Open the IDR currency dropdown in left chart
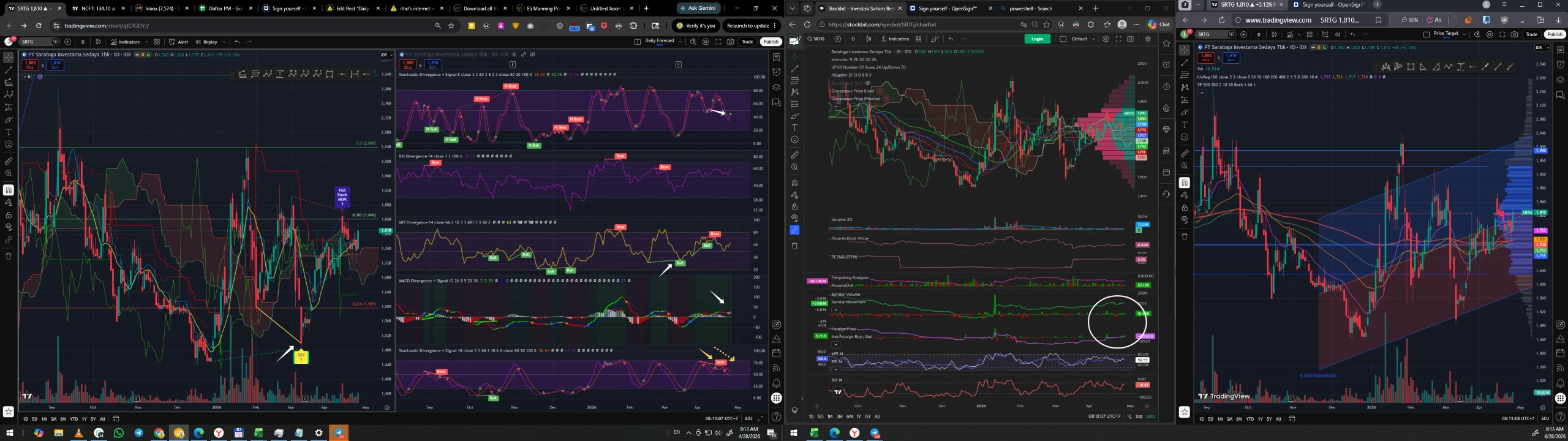 pyautogui.click(x=386, y=55)
